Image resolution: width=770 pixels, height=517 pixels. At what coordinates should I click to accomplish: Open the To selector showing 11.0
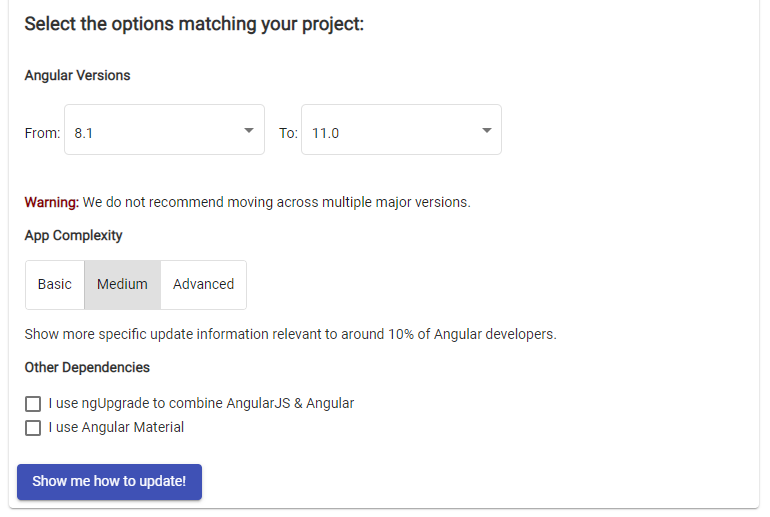[401, 130]
